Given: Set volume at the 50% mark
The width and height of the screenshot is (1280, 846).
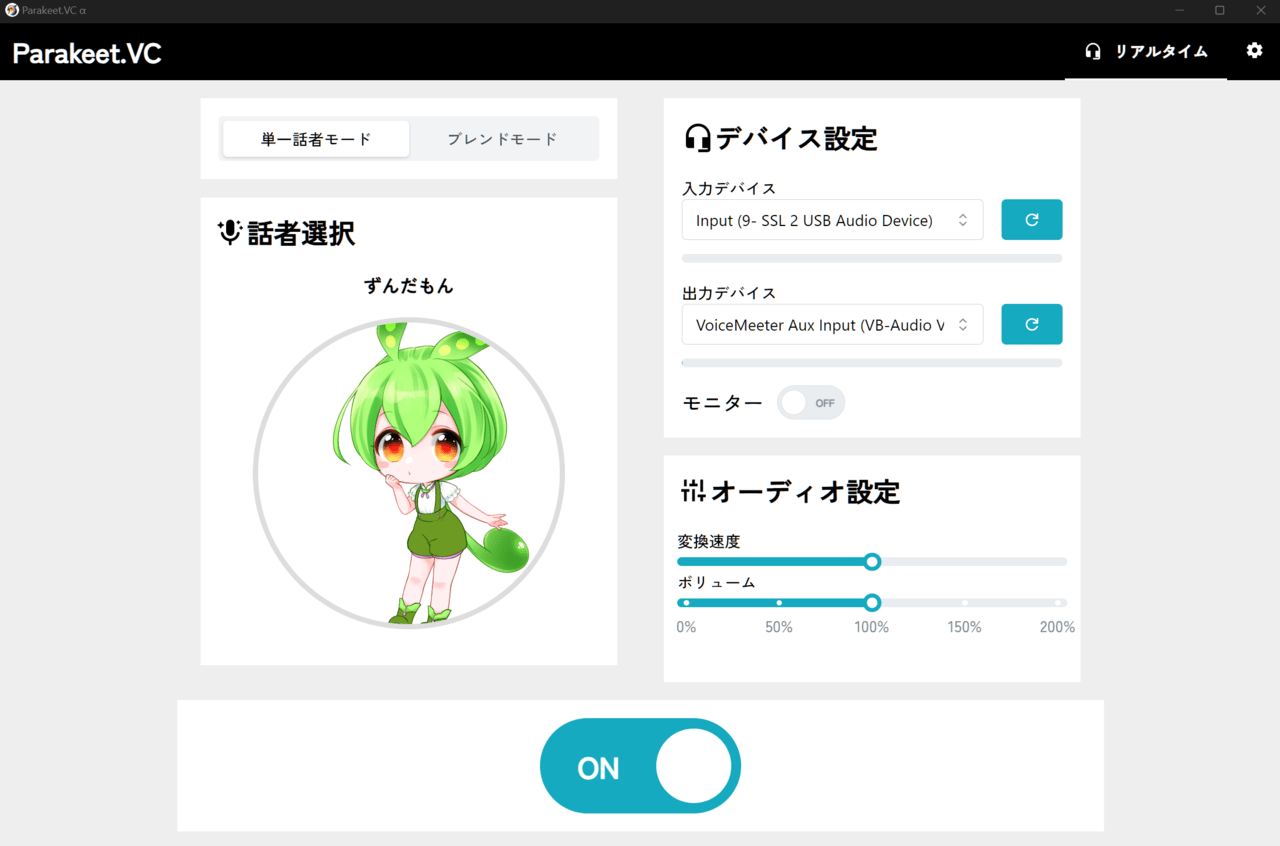Looking at the screenshot, I should click(x=779, y=602).
